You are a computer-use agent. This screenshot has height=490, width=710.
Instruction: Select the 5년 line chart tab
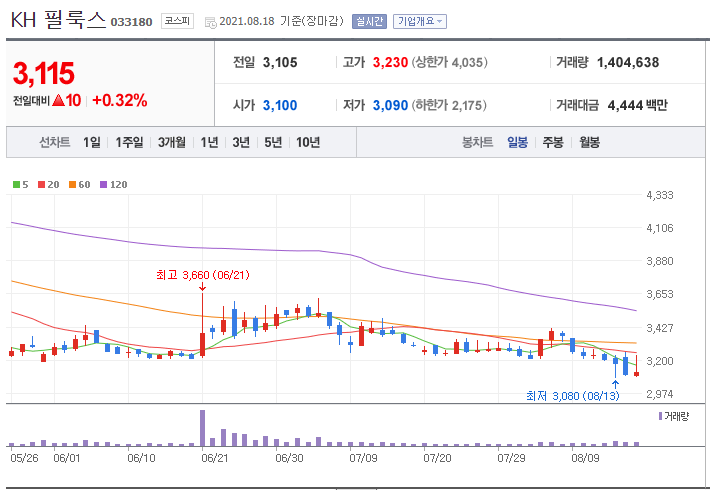click(x=273, y=143)
